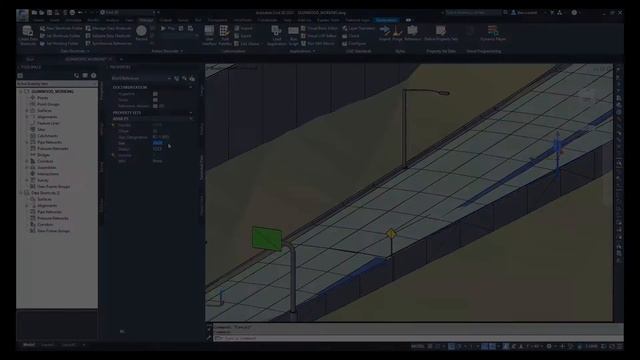Click the application menu button
640x360 pixels.
click(x=22, y=15)
